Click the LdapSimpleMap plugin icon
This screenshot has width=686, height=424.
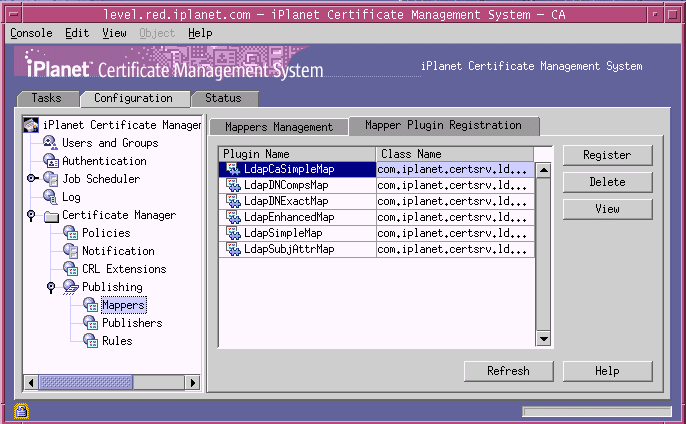(233, 233)
